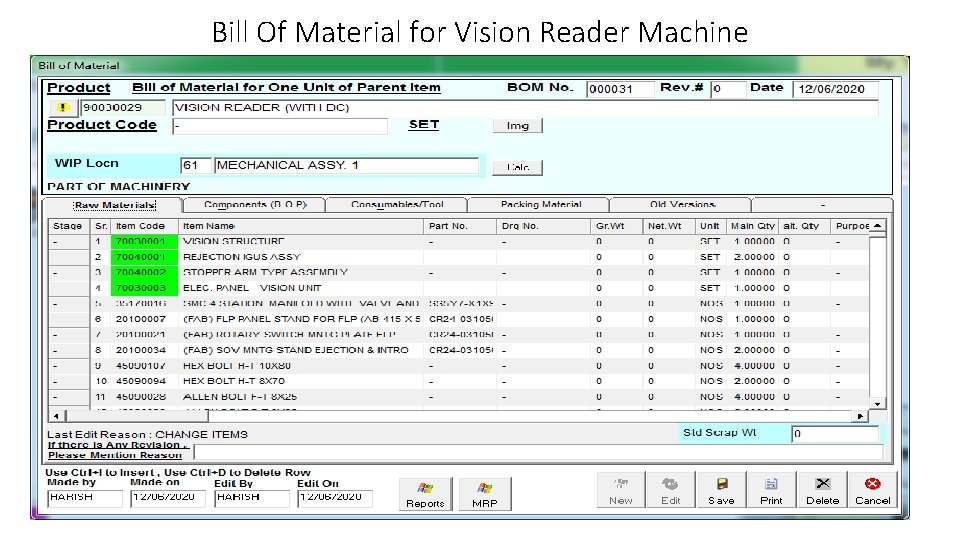
Task: Click the revision reason input field
Action: tap(538, 452)
